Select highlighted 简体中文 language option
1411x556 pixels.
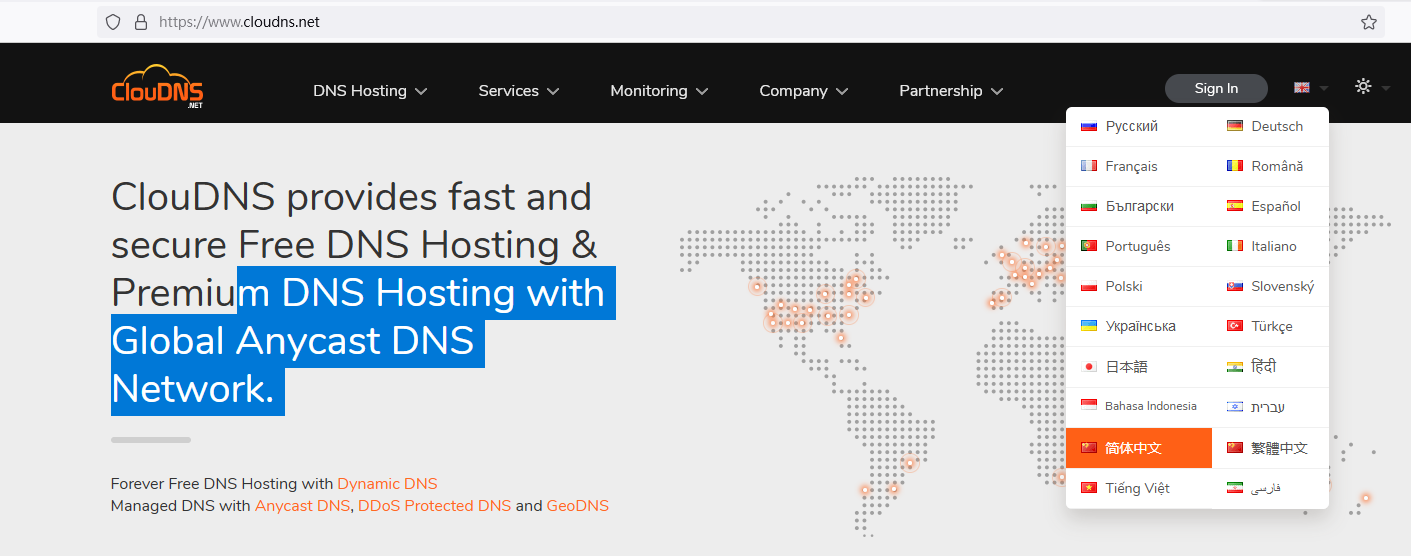pos(1133,448)
